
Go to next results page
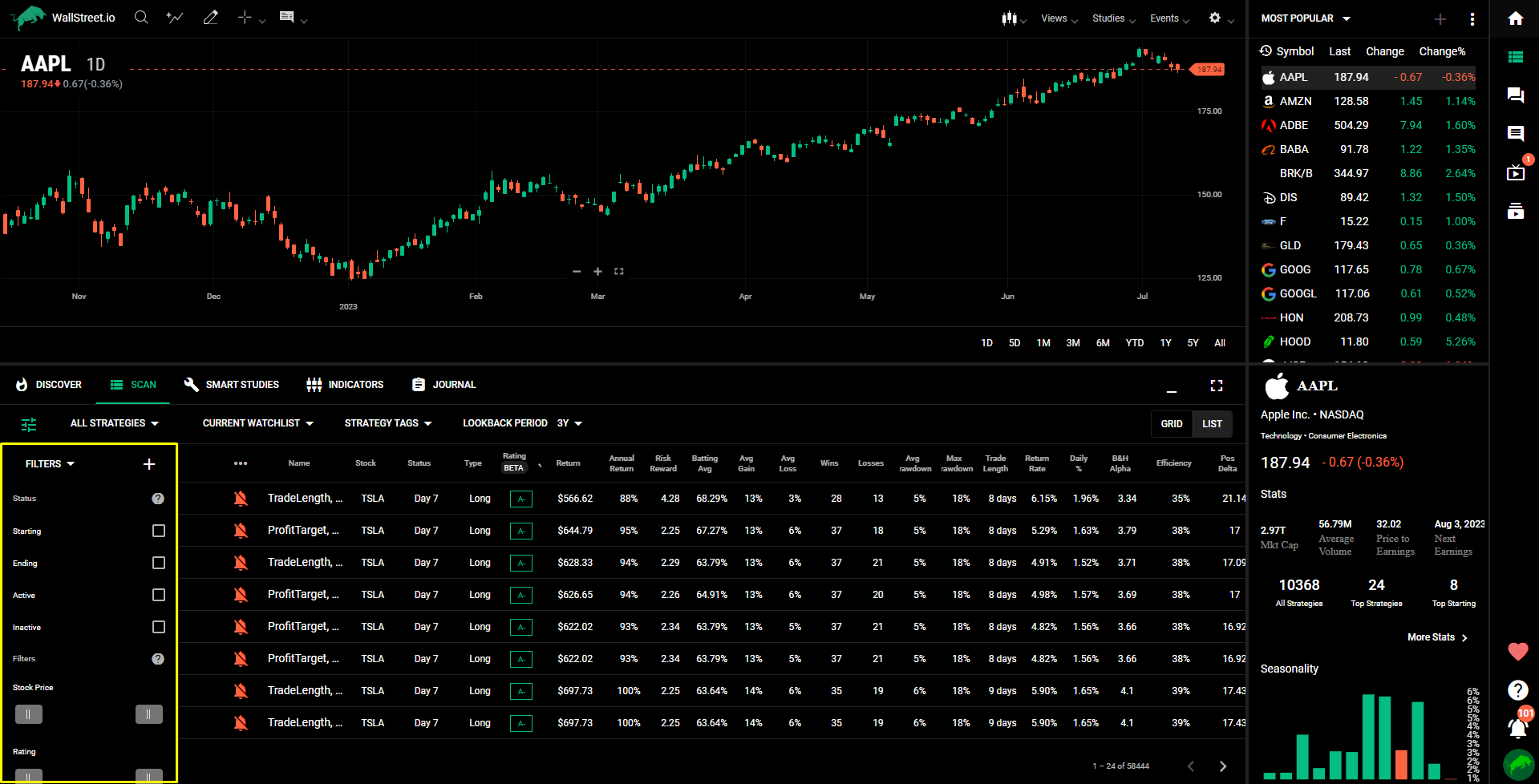(1223, 766)
